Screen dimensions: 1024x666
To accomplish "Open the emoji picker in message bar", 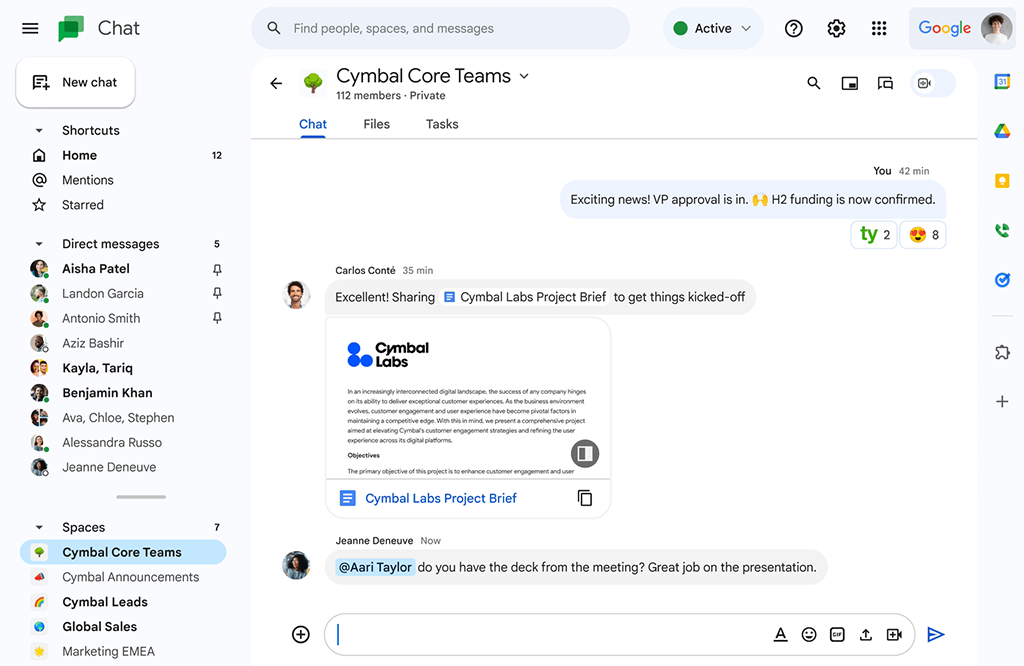I will tap(809, 634).
